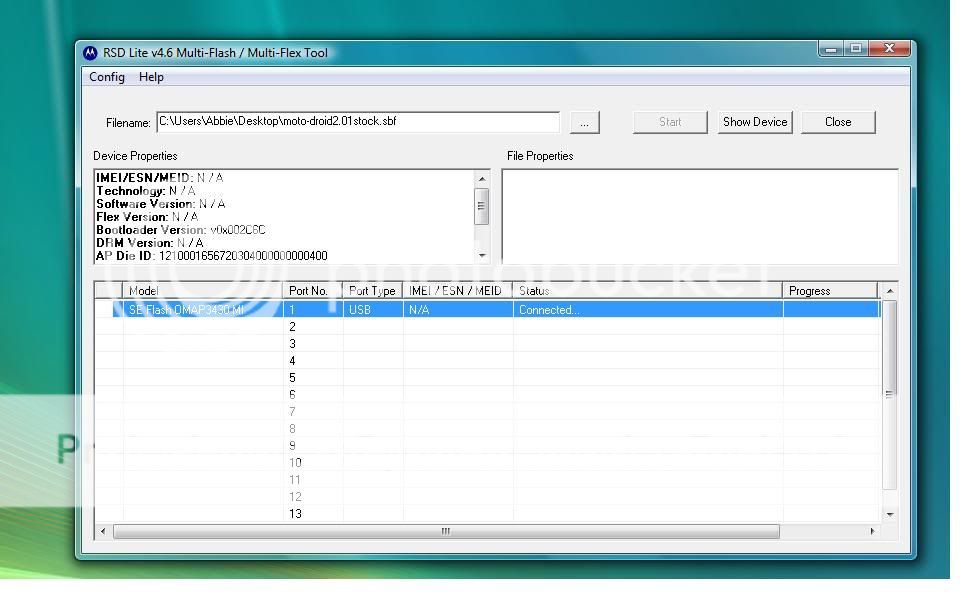
Task: Select port number 4 row
Action: click(x=488, y=361)
